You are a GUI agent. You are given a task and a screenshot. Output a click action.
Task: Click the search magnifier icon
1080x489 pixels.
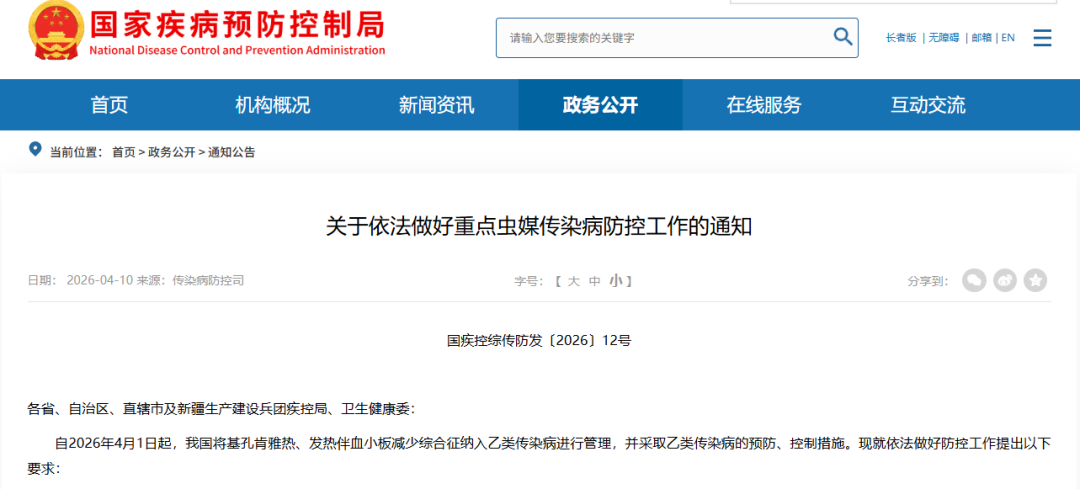[842, 37]
